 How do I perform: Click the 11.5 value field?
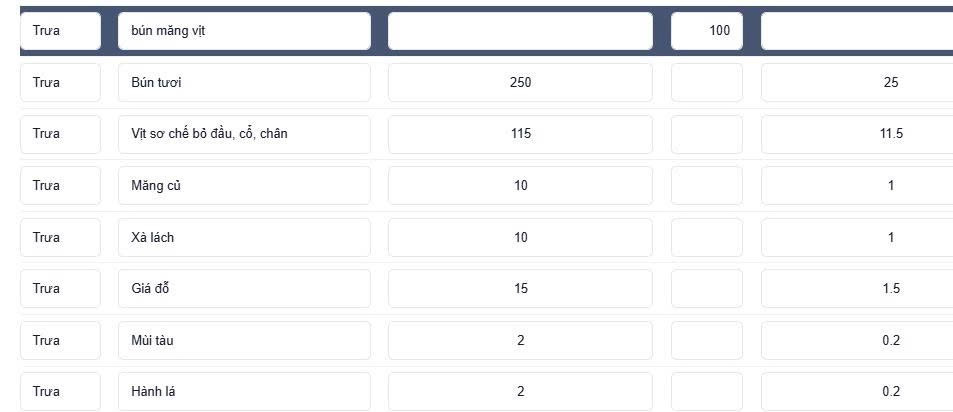pos(857,134)
